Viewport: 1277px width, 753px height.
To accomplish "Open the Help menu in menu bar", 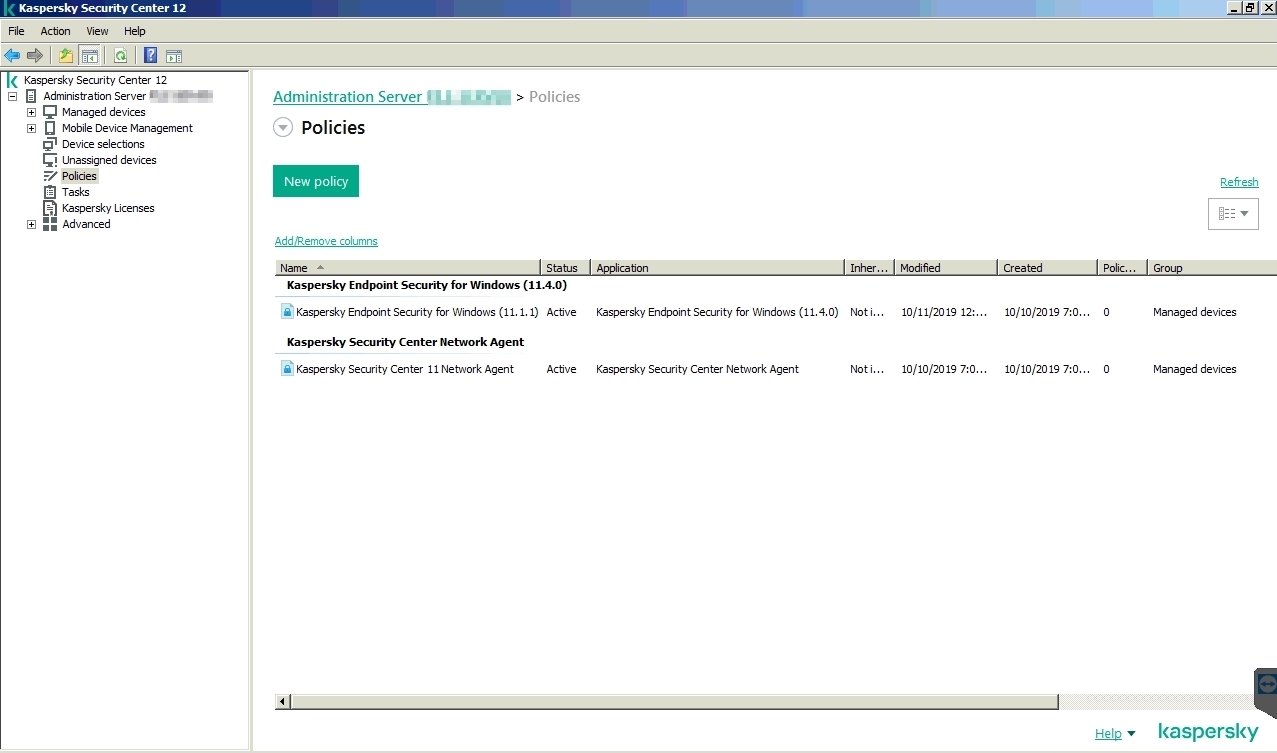I will point(135,31).
